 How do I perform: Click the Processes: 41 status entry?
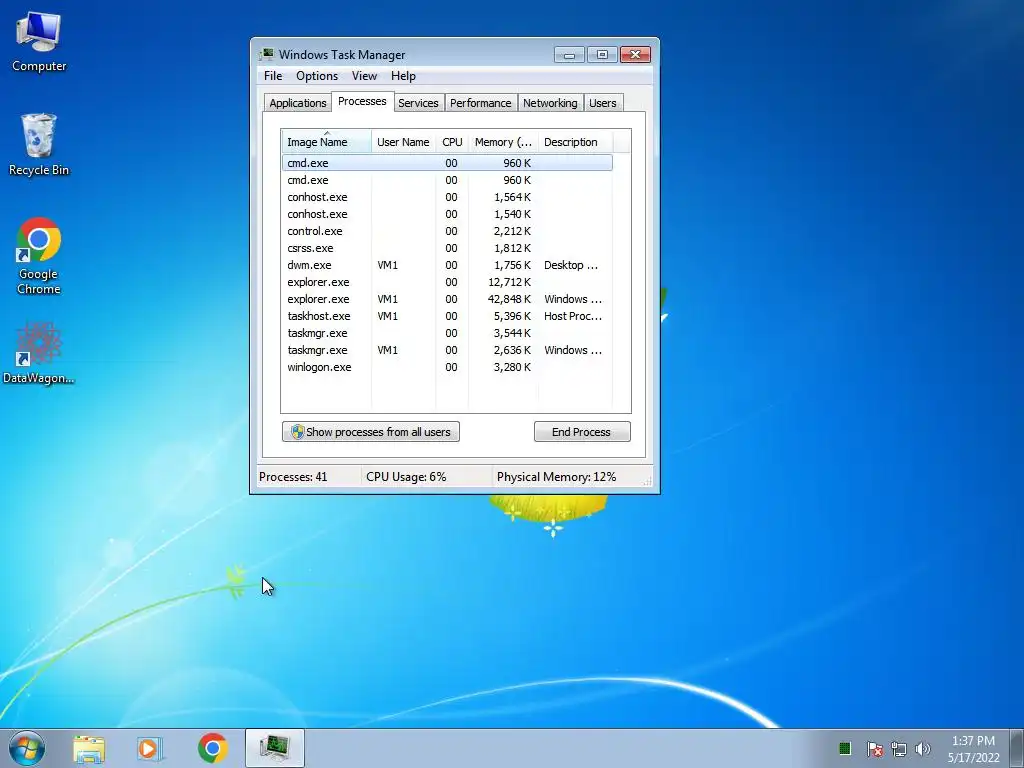click(x=293, y=477)
